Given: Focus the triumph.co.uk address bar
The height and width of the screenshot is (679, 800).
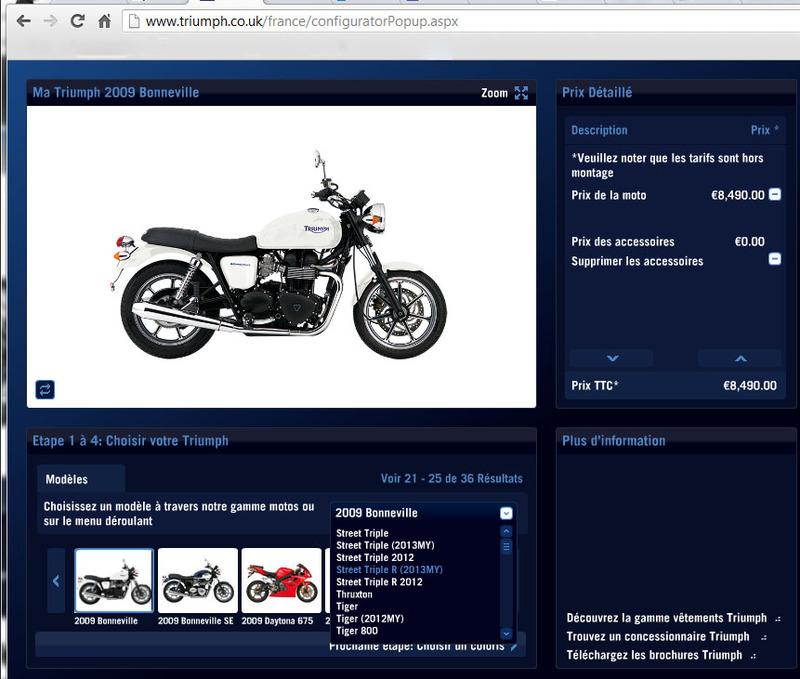Looking at the screenshot, I should (x=459, y=21).
